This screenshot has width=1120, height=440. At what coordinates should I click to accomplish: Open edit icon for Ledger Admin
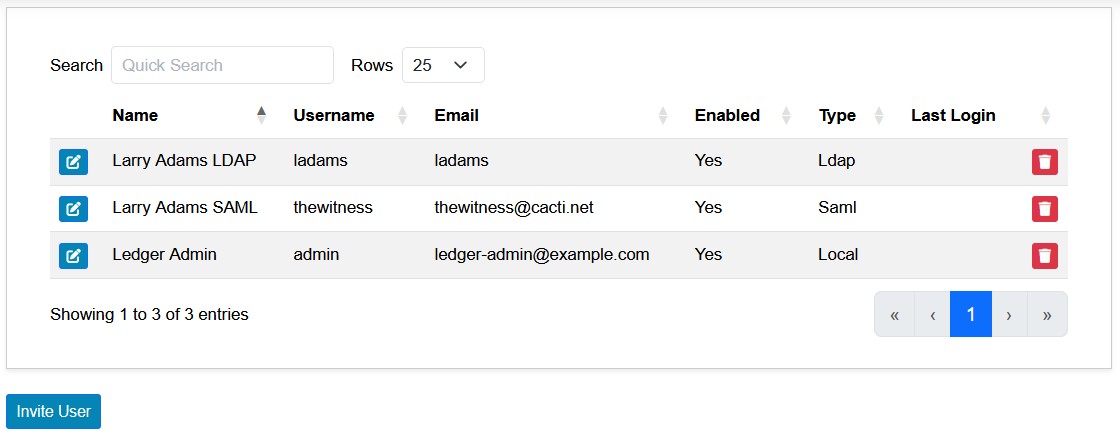coord(73,256)
